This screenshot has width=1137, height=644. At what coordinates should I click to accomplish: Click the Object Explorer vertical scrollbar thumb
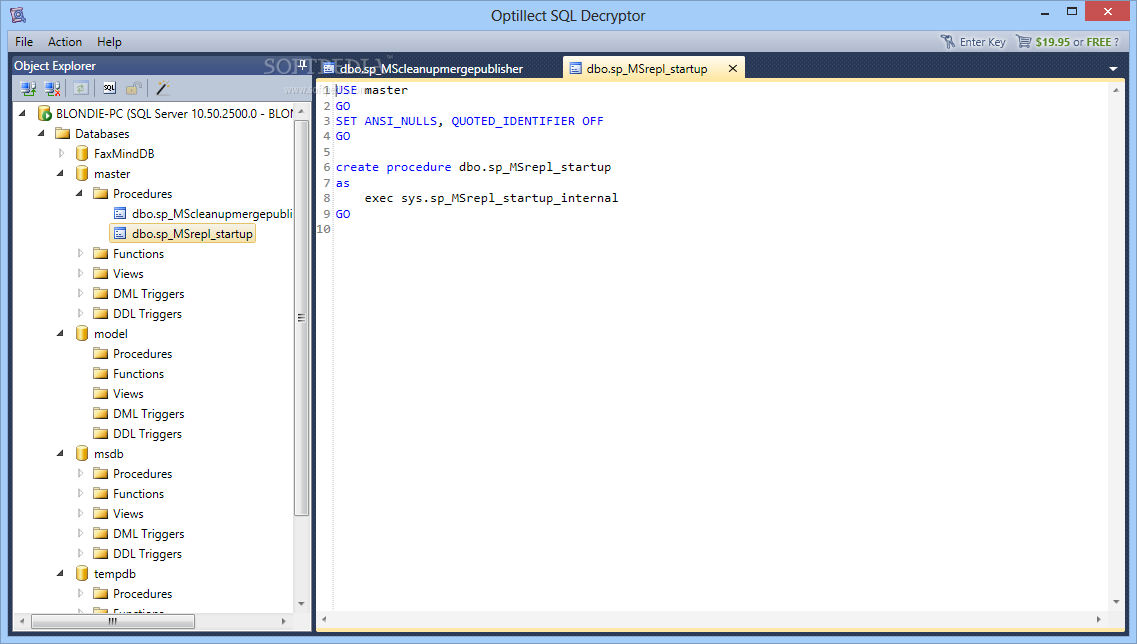pos(301,318)
